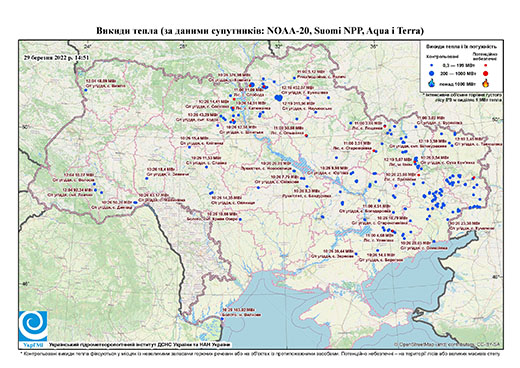Click the small red dot legend symbol

(x=485, y=65)
